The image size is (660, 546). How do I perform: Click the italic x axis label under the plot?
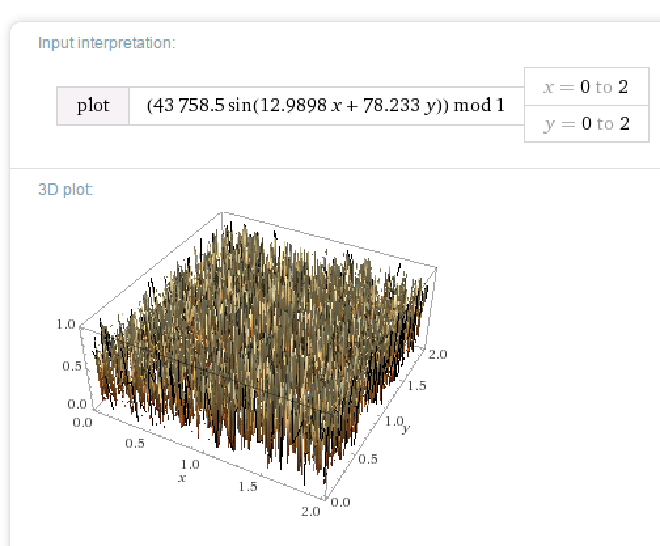pos(182,479)
